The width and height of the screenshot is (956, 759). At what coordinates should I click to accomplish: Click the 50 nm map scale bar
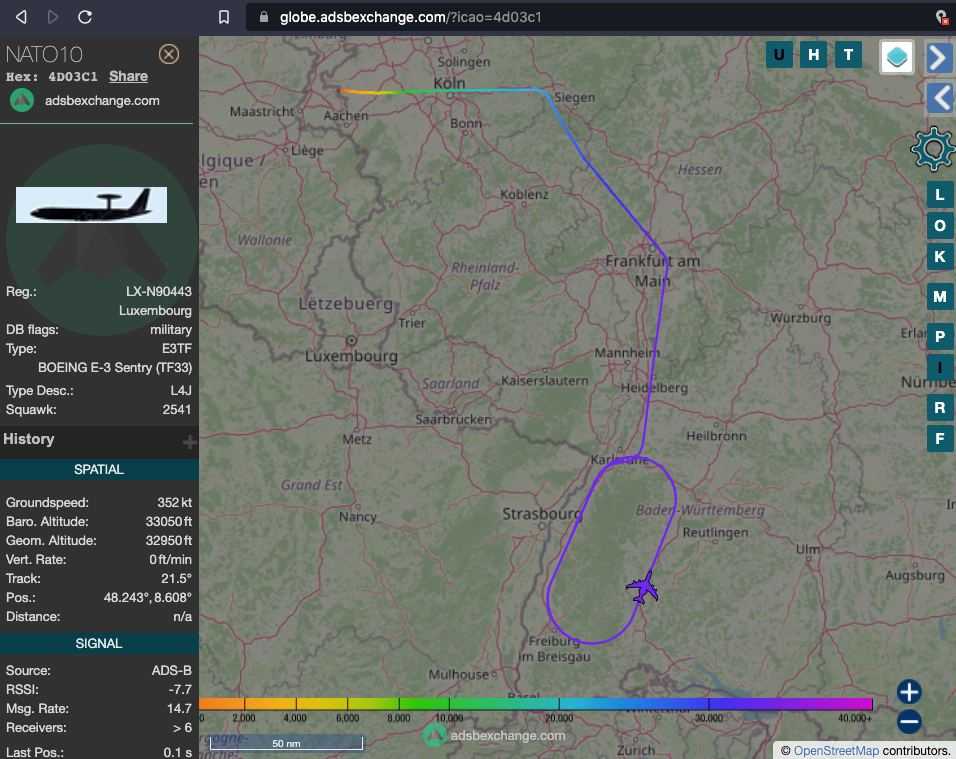click(x=286, y=743)
